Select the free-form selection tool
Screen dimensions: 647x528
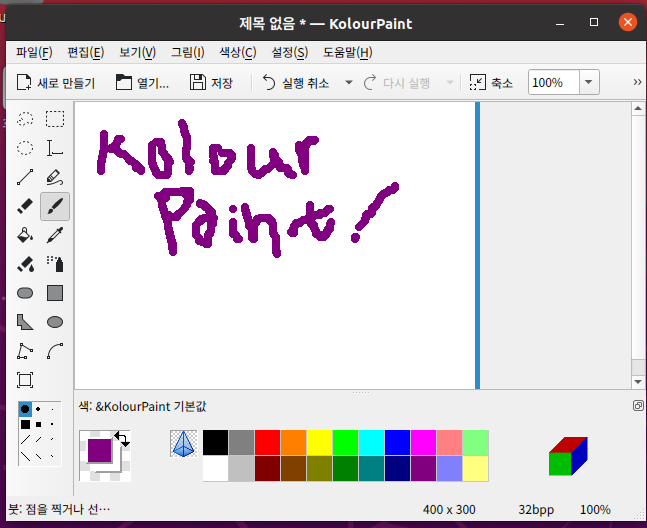[x=25, y=119]
